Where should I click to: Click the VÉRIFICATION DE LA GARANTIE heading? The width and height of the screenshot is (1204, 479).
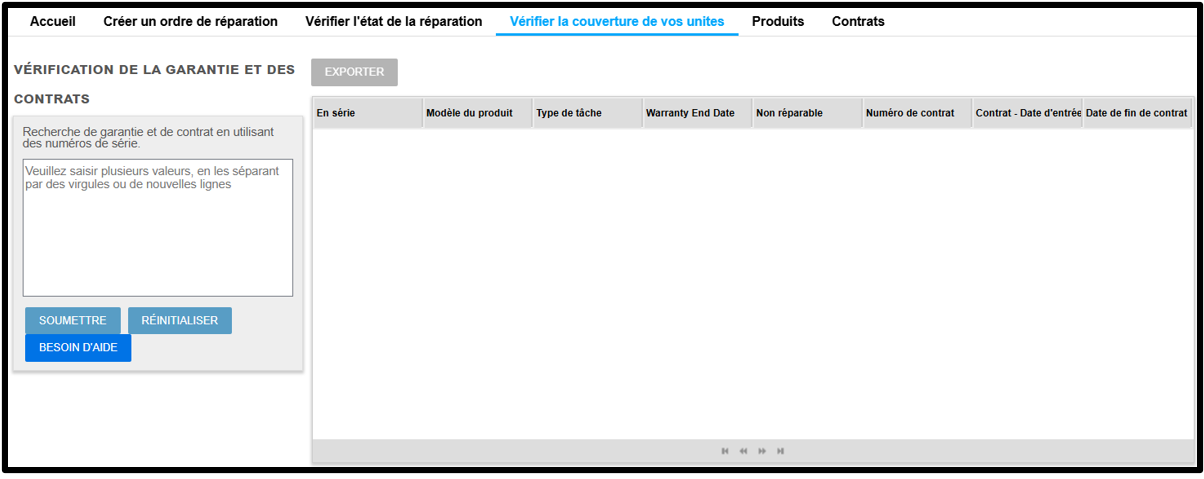coord(154,84)
